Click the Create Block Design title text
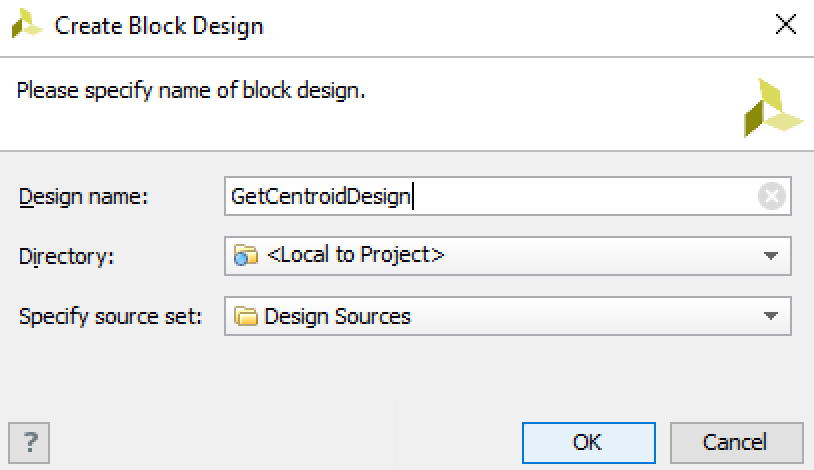This screenshot has height=470, width=814. (159, 26)
